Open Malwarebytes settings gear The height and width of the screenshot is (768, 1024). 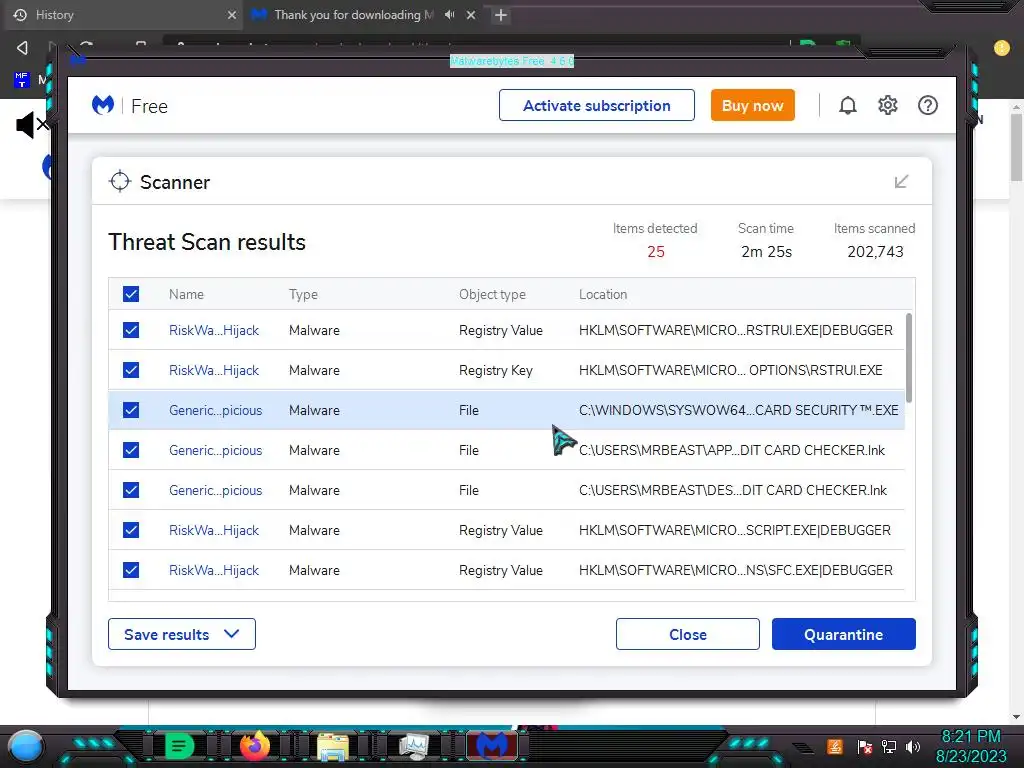click(888, 105)
